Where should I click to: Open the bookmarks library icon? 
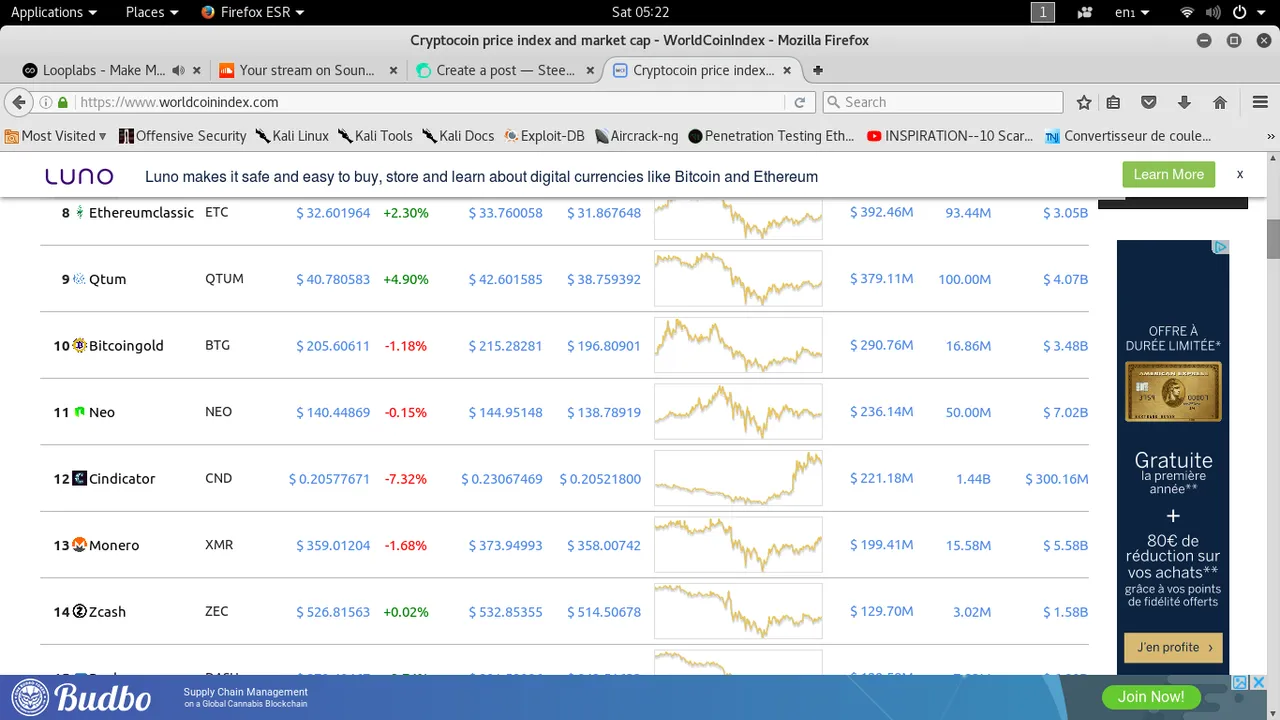coord(1113,102)
